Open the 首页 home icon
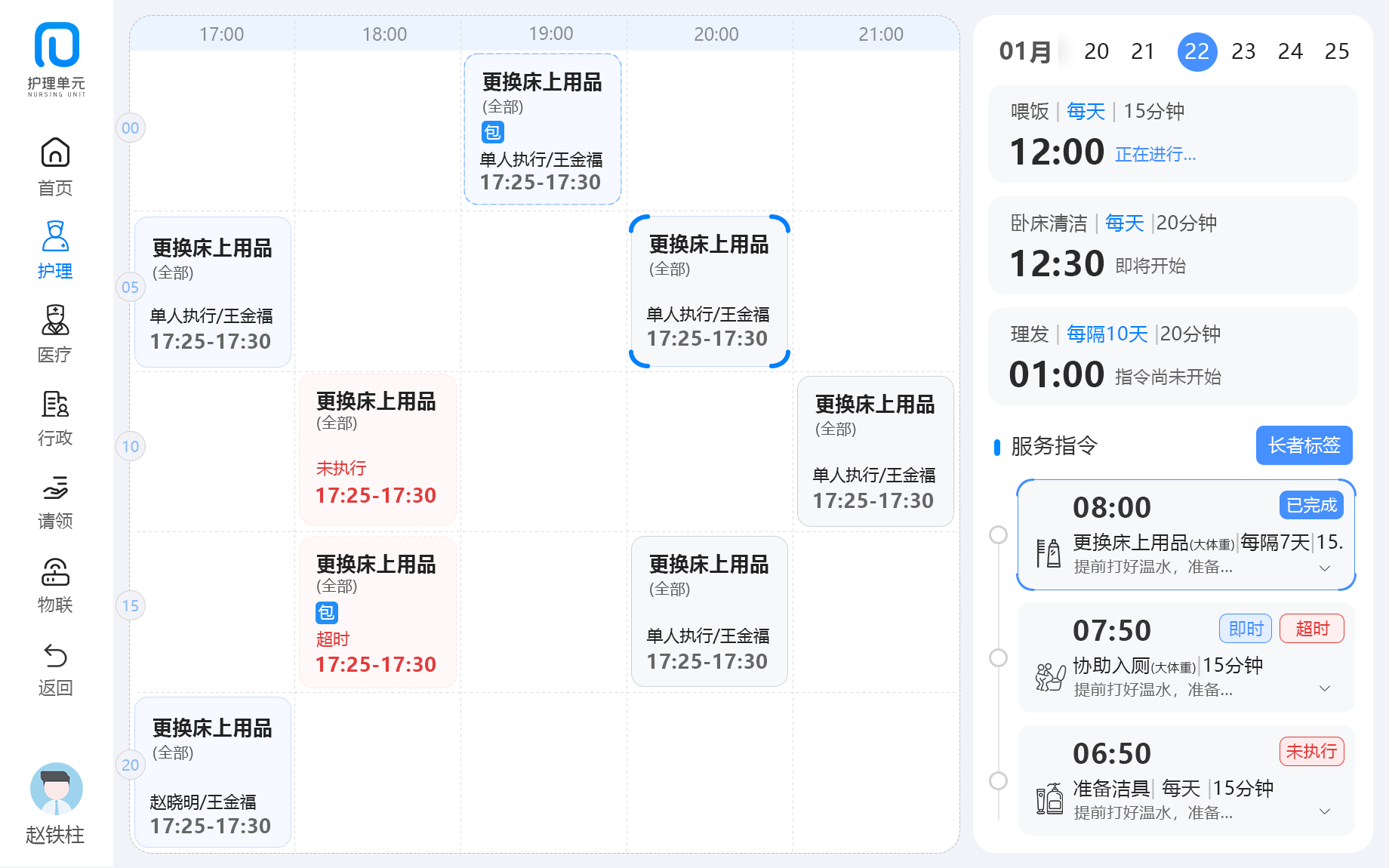Image resolution: width=1389 pixels, height=868 pixels. [x=55, y=153]
